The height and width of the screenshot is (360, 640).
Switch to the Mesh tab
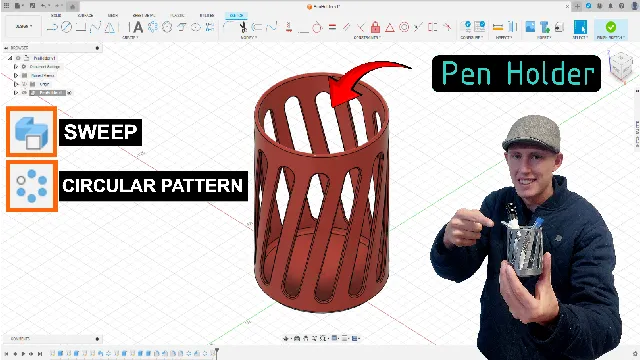point(113,16)
